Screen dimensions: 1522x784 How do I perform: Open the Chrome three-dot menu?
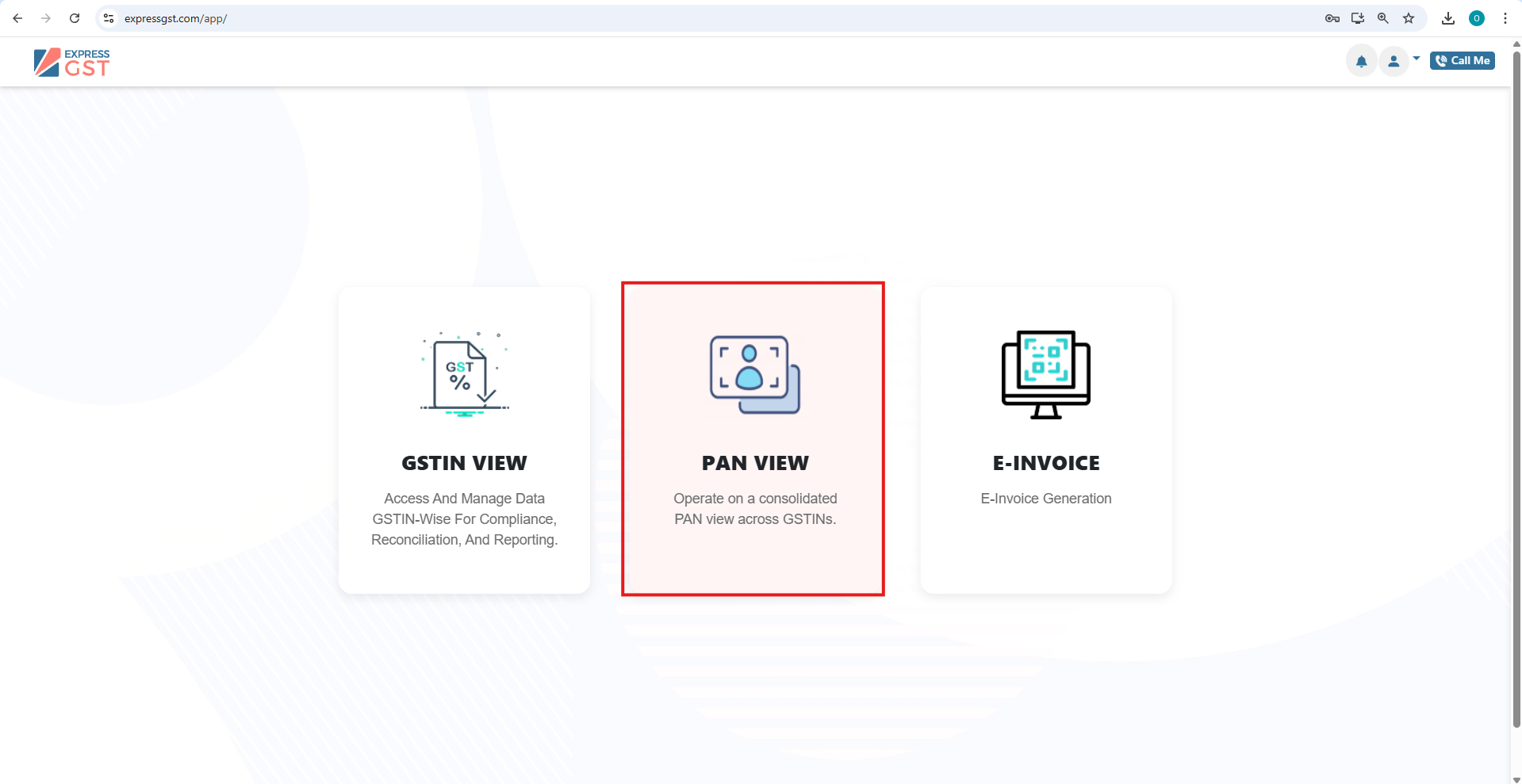click(1505, 18)
